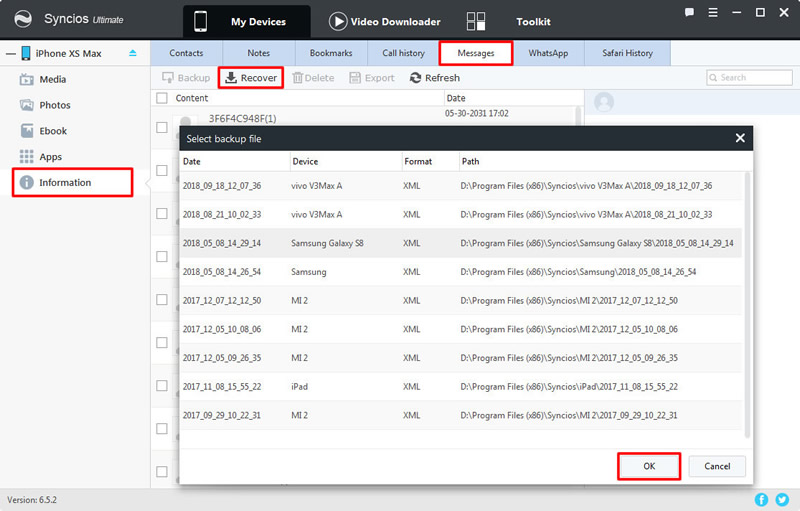Image resolution: width=800 pixels, height=511 pixels.
Task: Refresh the message list
Action: [435, 78]
